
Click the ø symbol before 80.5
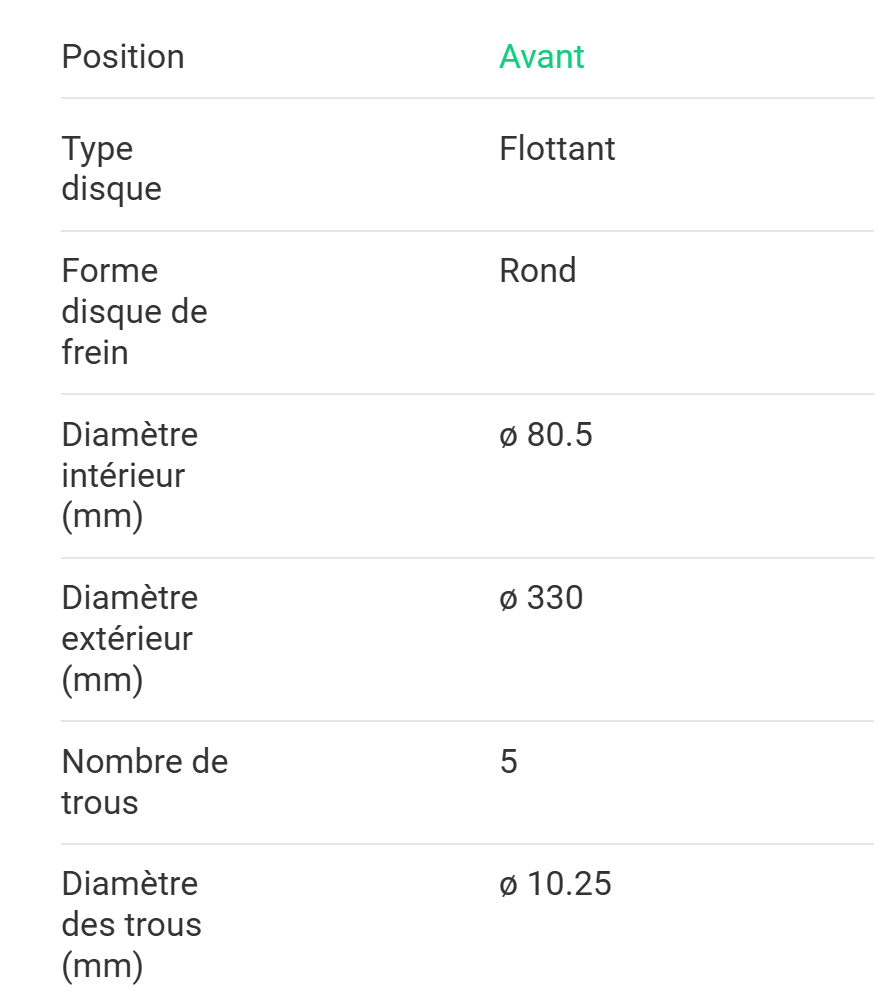tap(508, 437)
